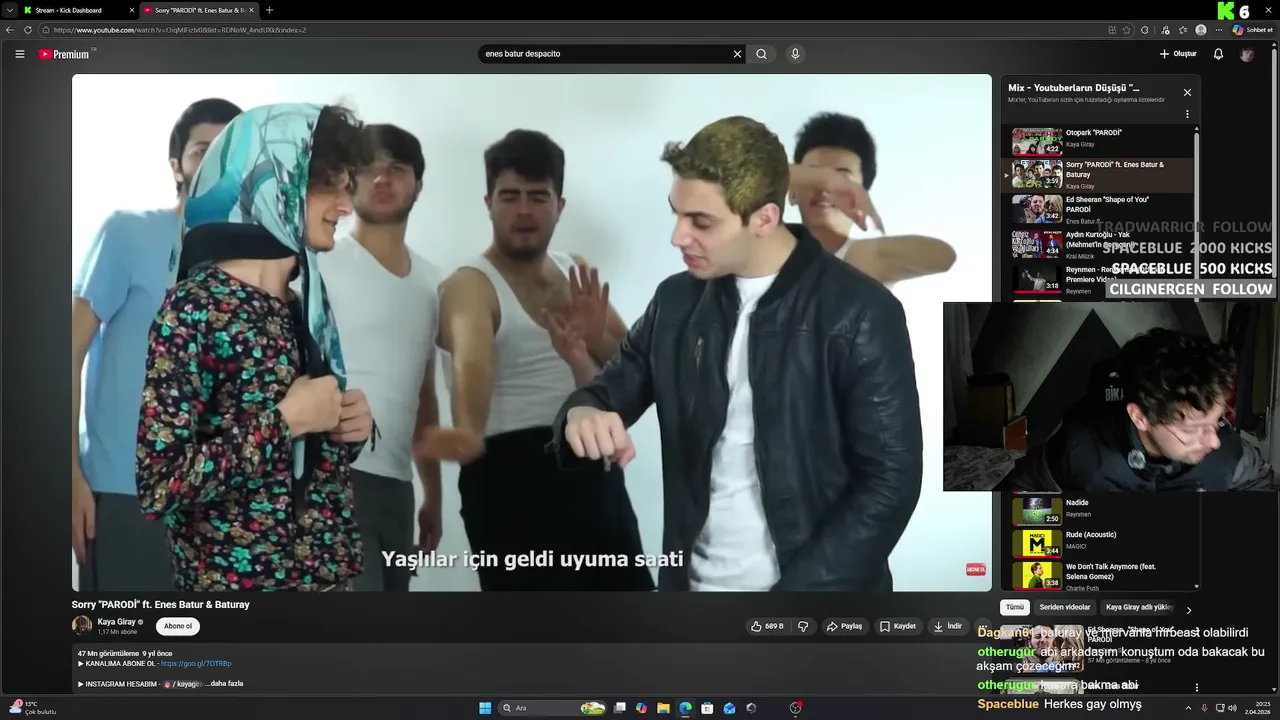Open browser three-dot settings menu

[1218, 30]
